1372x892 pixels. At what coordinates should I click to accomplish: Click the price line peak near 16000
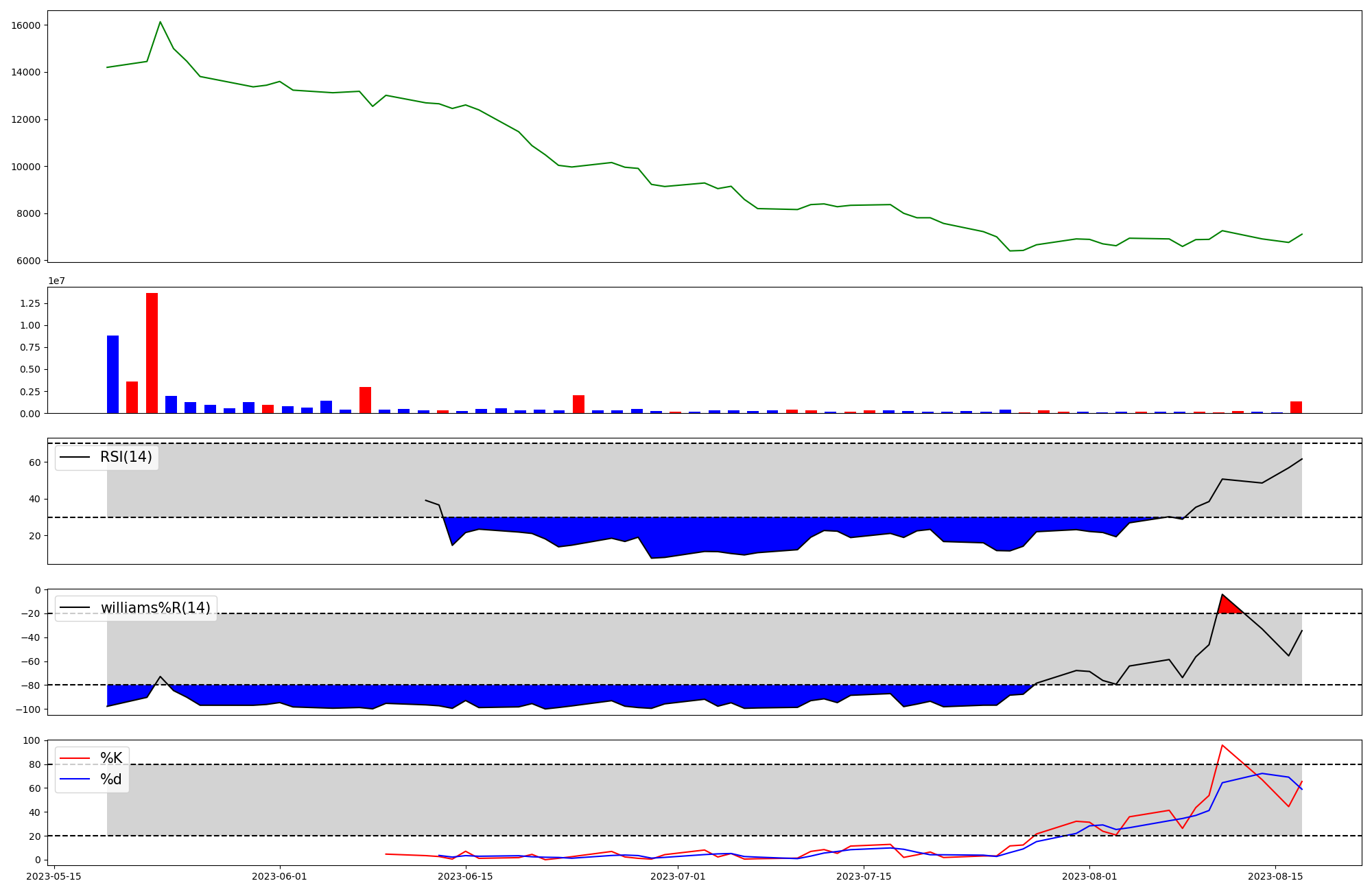click(x=160, y=22)
